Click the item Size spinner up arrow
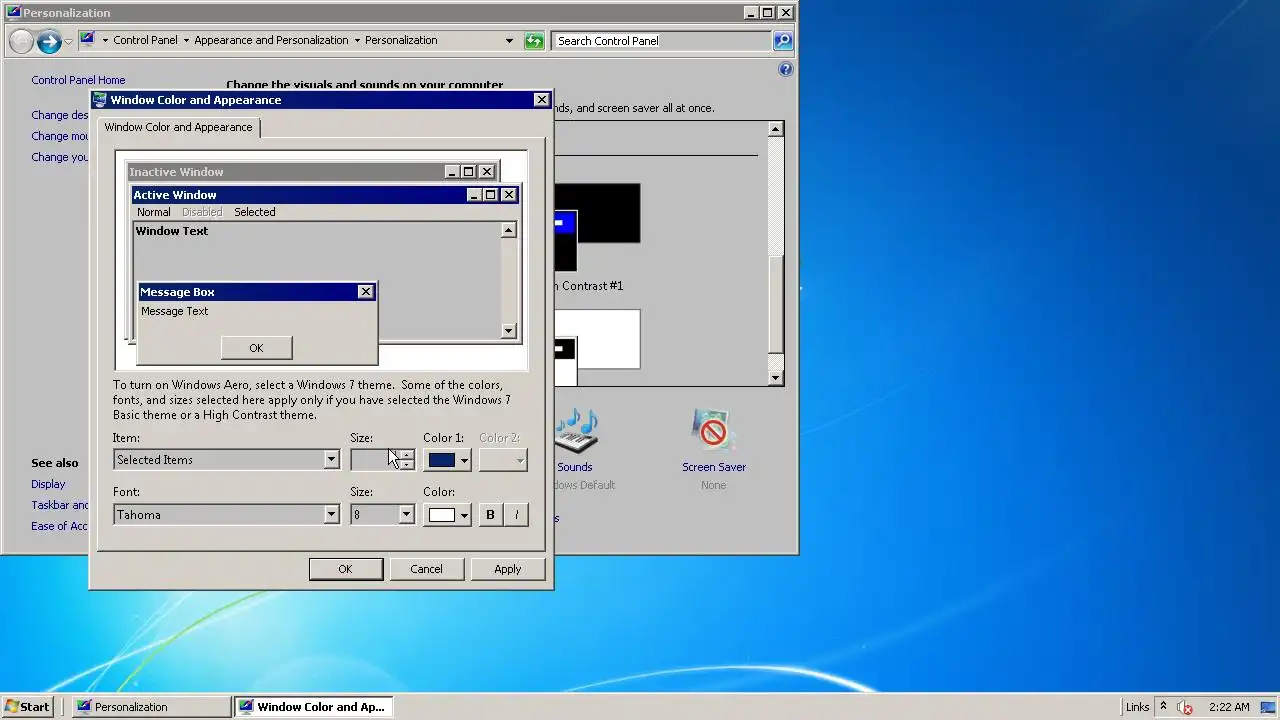The width and height of the screenshot is (1280, 720). click(x=406, y=455)
